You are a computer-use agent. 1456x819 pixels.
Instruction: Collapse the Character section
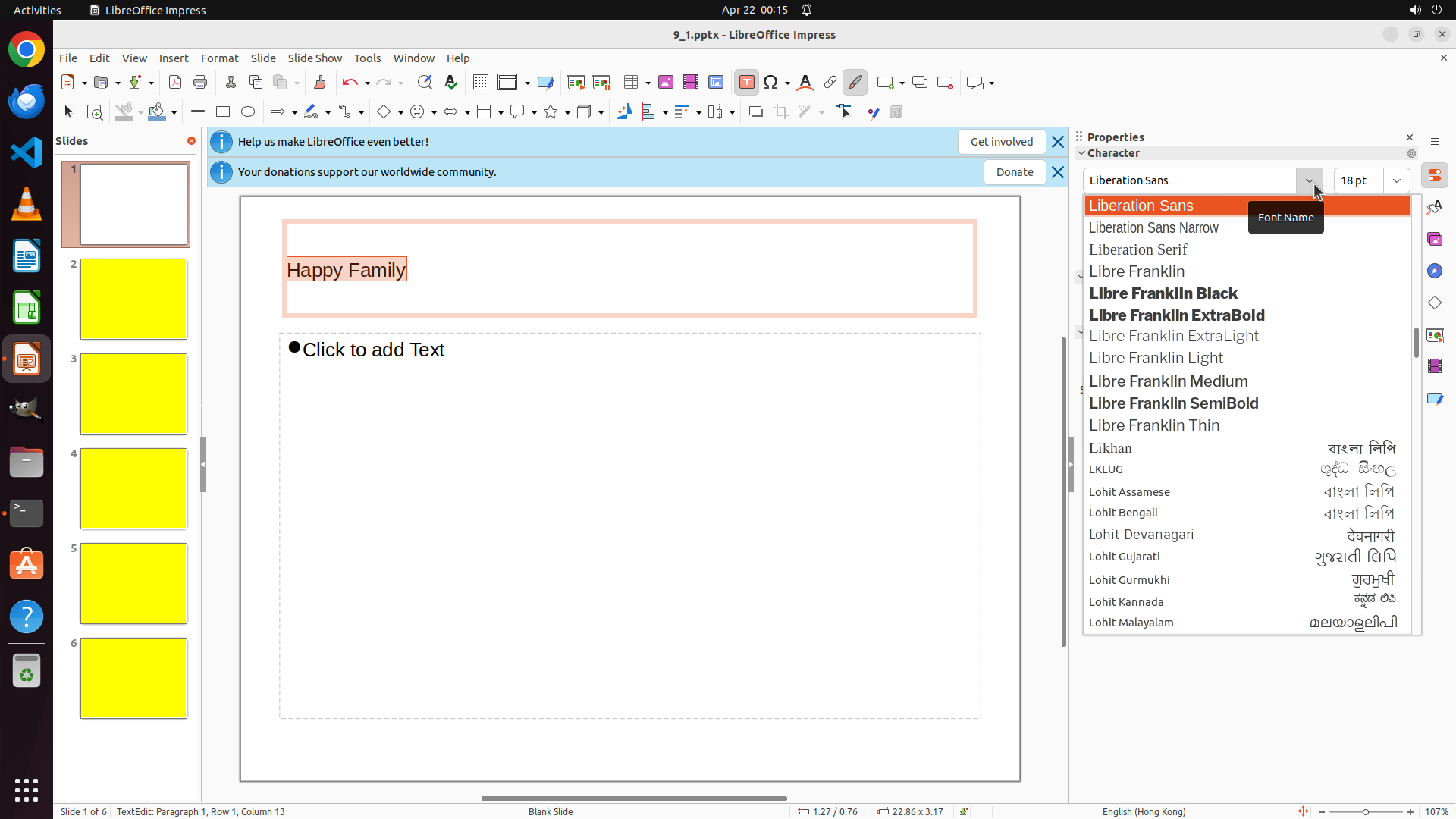coord(1082,153)
